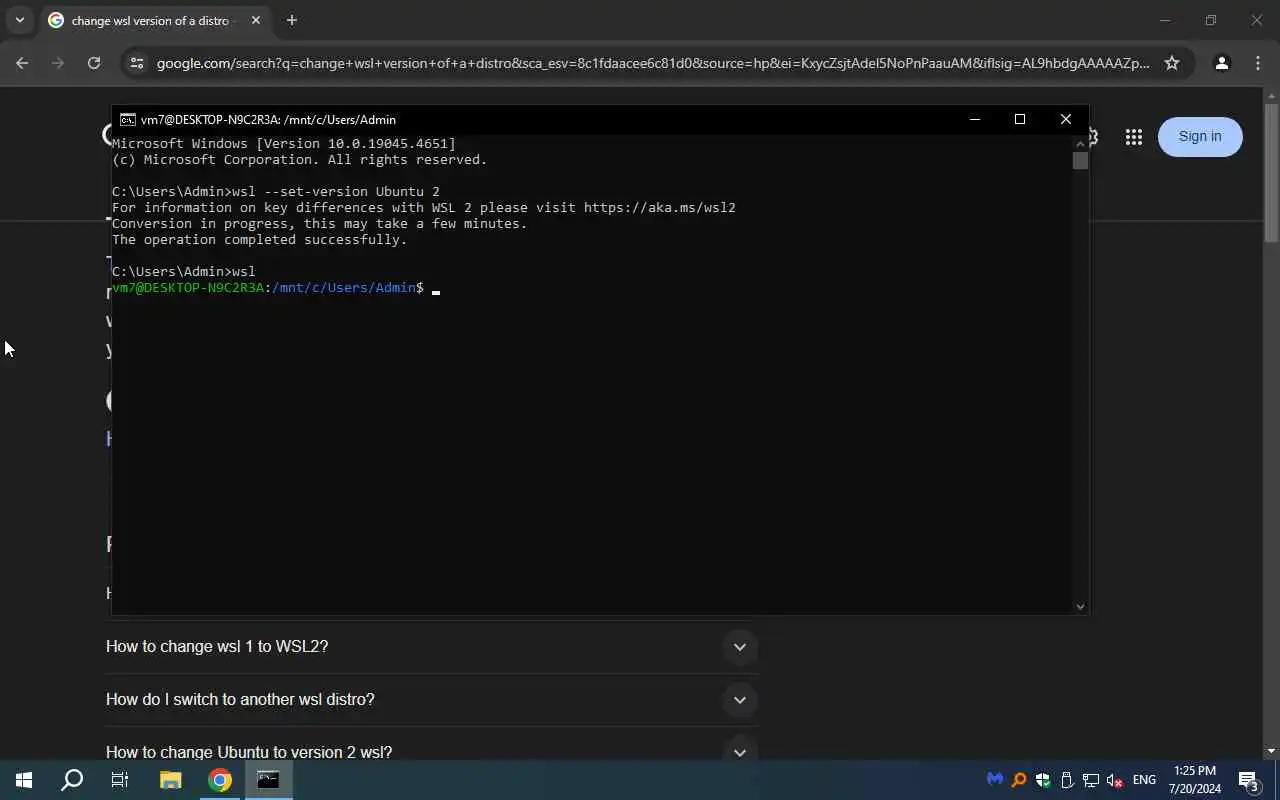Click 'Conversion in progress' terminal line

[x=320, y=224]
